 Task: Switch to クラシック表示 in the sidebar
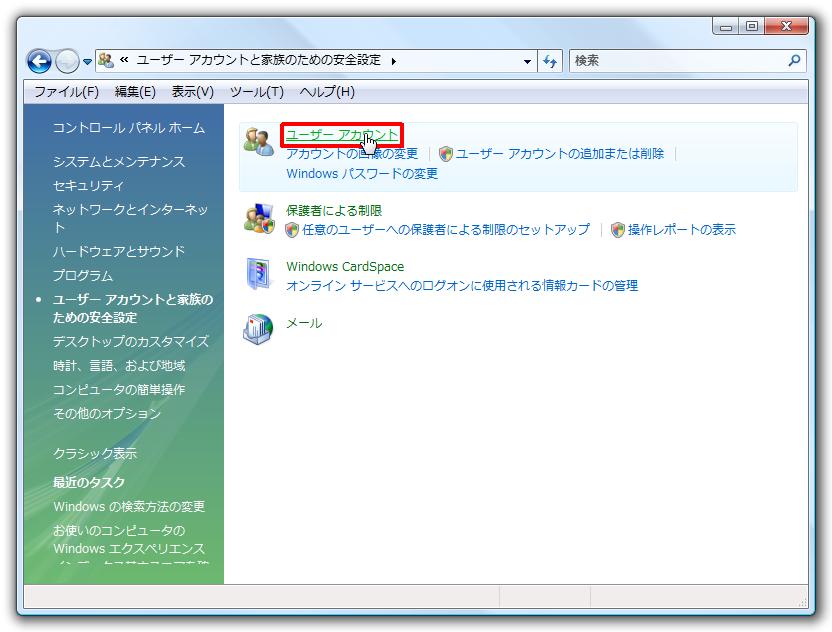tap(95, 454)
